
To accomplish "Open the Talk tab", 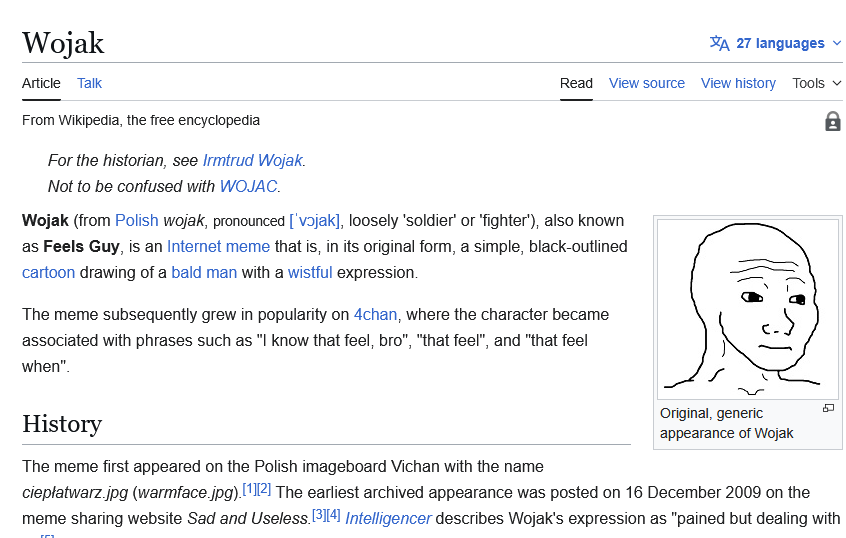I will pos(89,83).
